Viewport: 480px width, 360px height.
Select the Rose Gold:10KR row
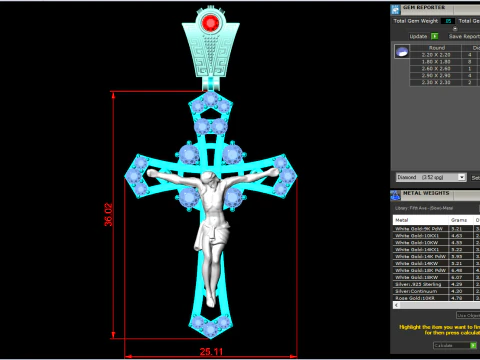437,298
